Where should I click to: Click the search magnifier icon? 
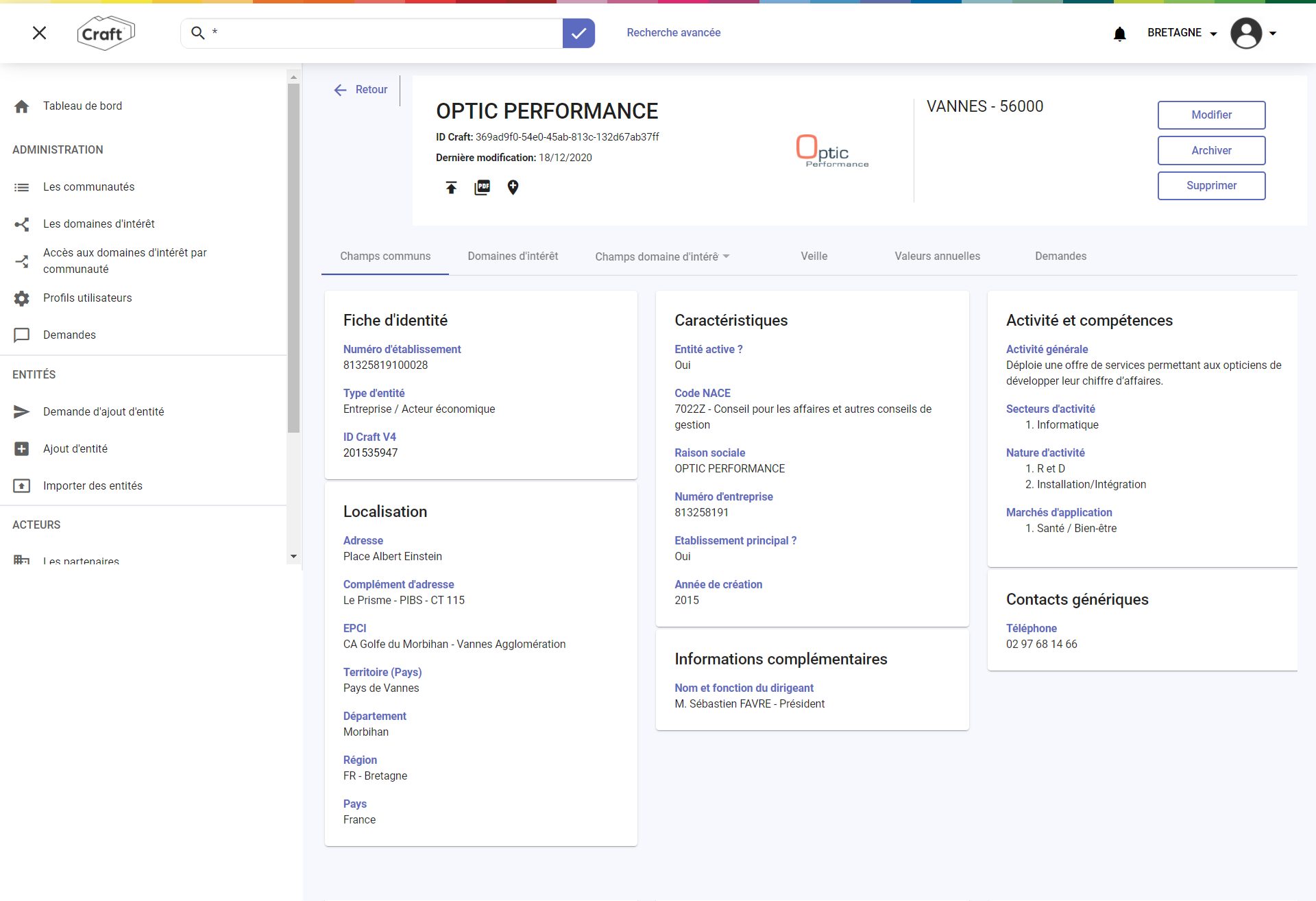tap(198, 33)
